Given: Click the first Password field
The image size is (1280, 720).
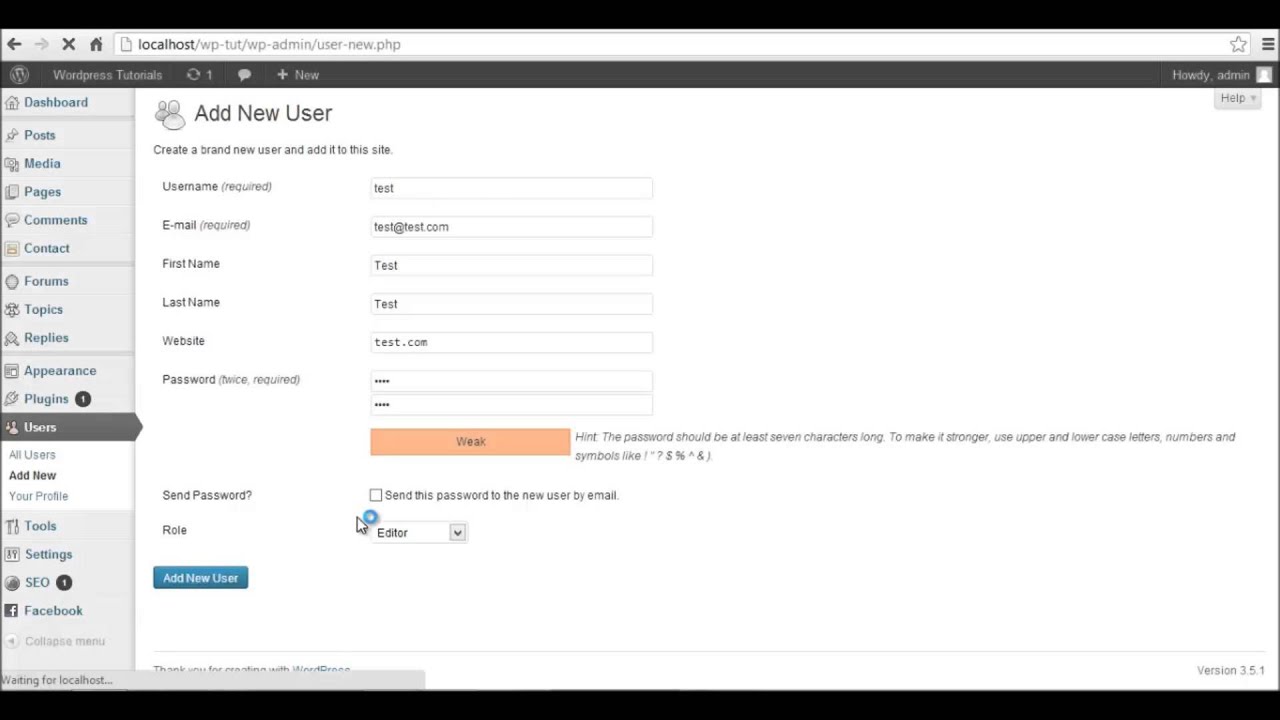Looking at the screenshot, I should [511, 381].
